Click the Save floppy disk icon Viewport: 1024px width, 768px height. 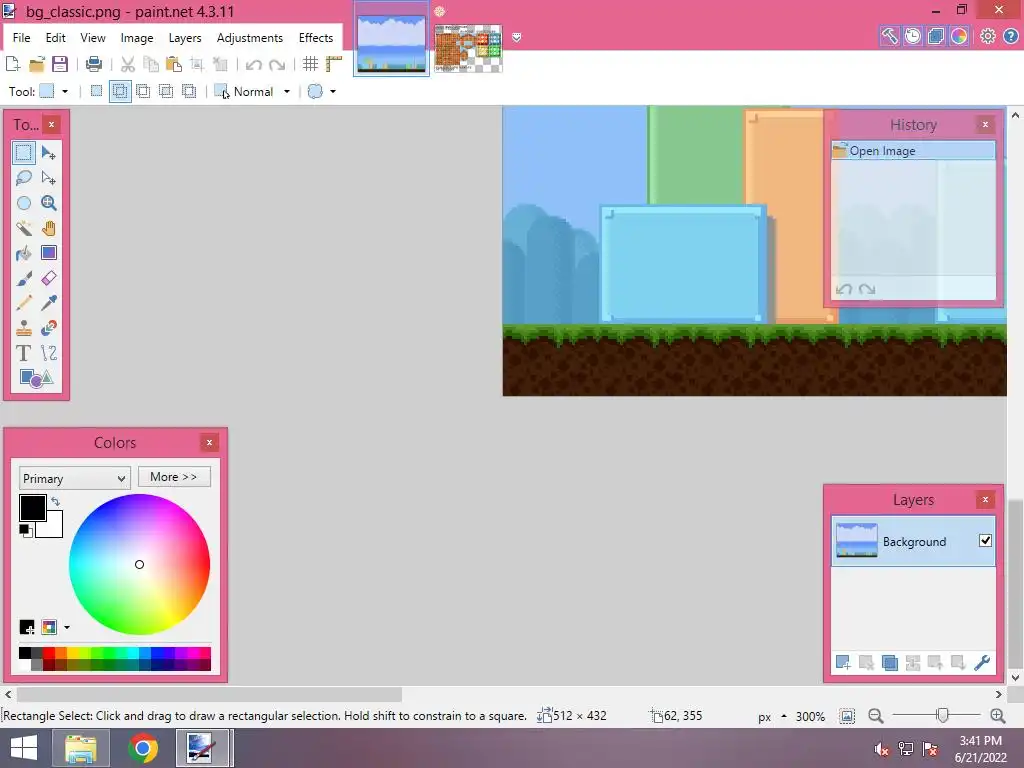[x=60, y=64]
